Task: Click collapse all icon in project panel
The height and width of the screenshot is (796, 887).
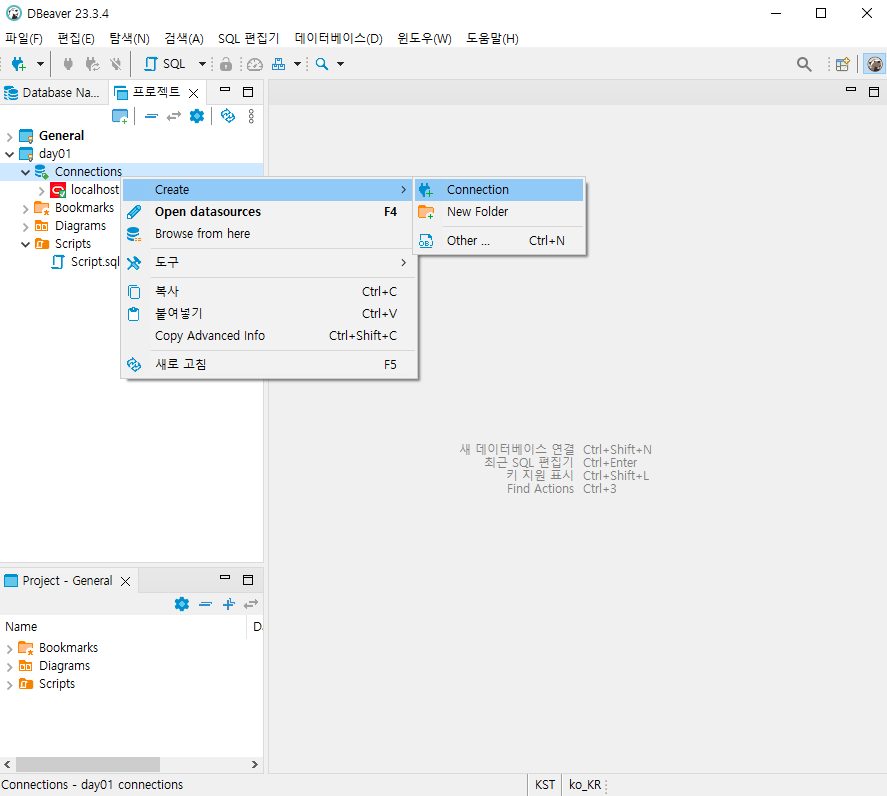Action: click(151, 116)
